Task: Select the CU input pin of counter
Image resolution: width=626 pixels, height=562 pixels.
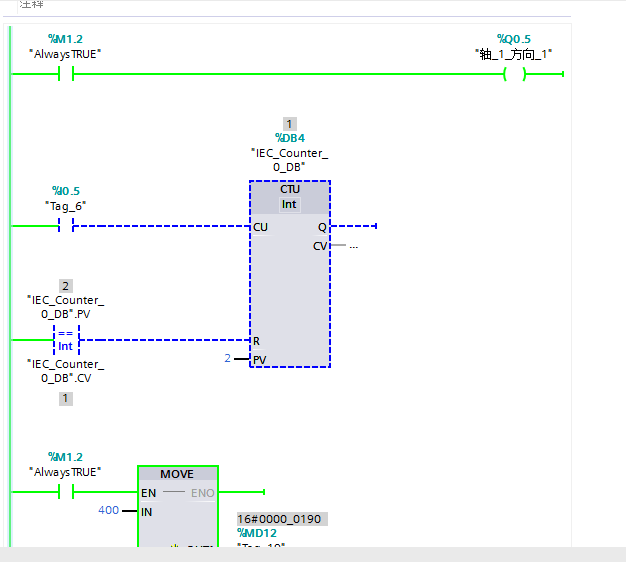Action: [260, 227]
